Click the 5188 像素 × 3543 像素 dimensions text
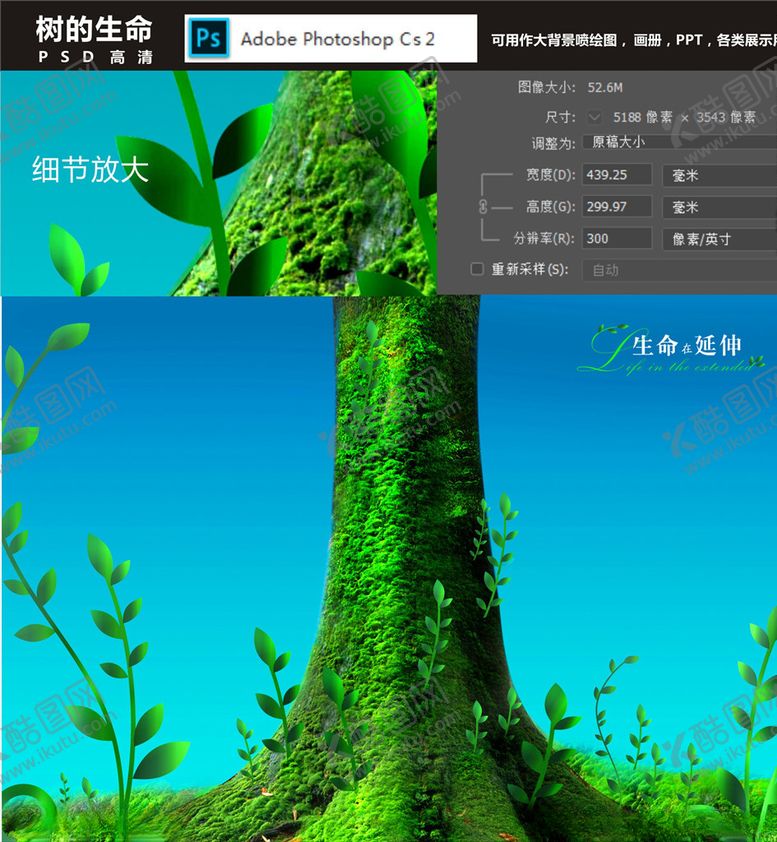Image resolution: width=777 pixels, height=842 pixels. 682,117
